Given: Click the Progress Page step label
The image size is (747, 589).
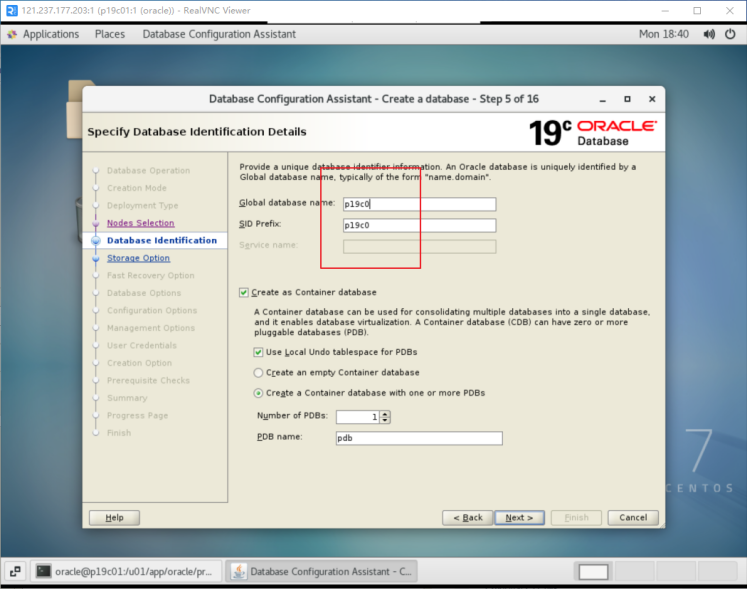Looking at the screenshot, I should (137, 416).
